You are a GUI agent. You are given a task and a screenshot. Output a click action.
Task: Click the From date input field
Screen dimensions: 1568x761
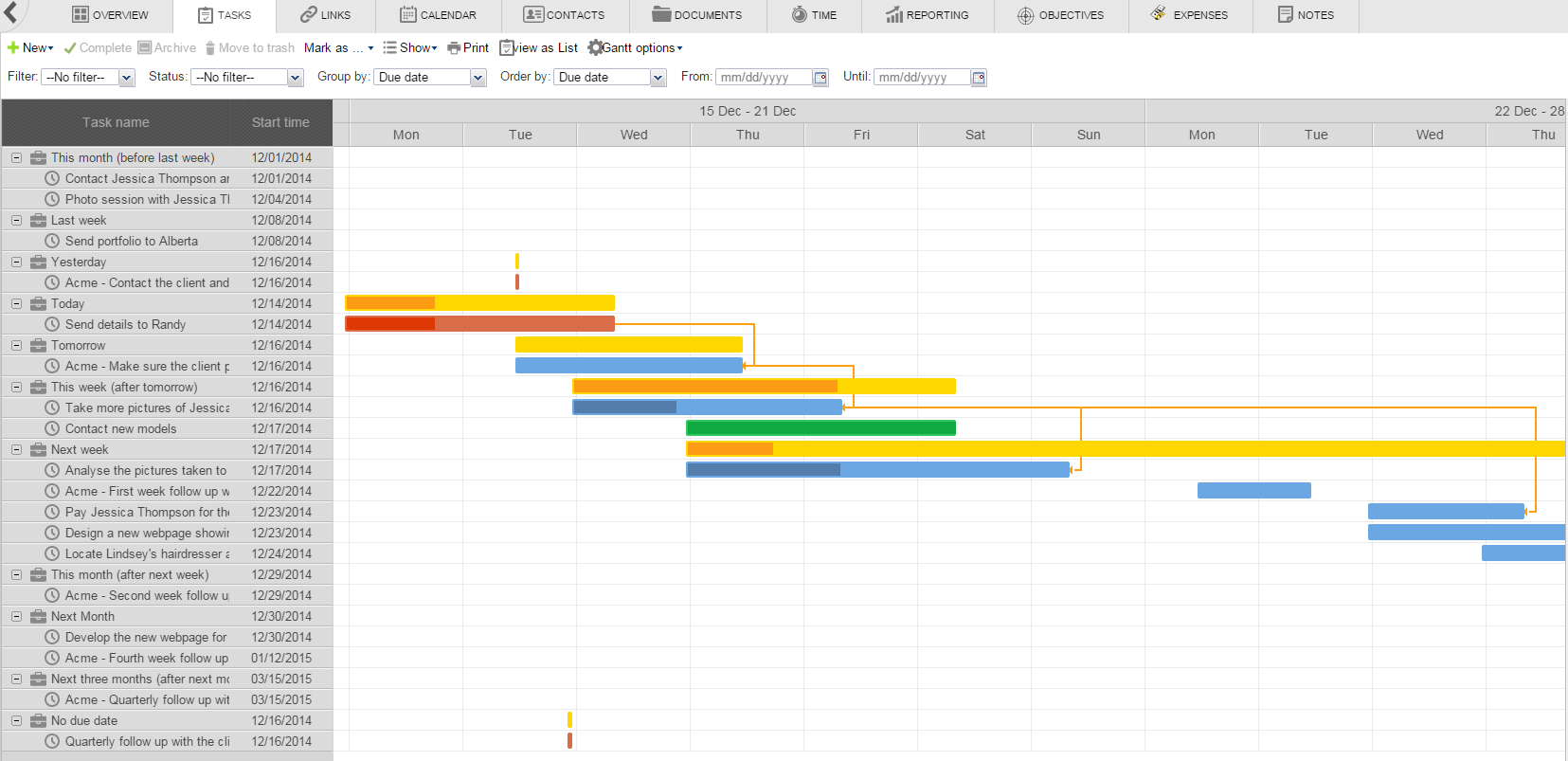[764, 78]
